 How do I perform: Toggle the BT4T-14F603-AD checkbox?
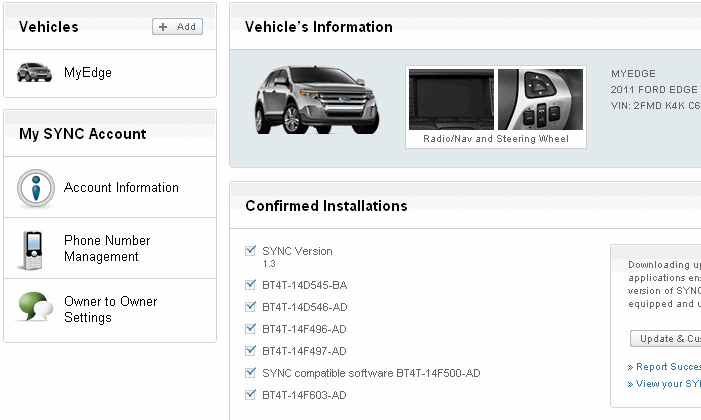250,395
